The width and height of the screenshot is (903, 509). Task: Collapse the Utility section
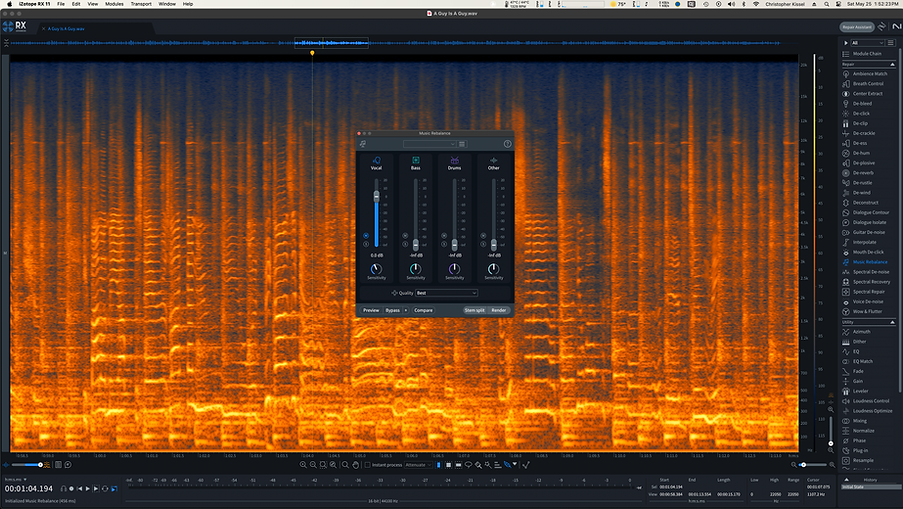point(893,322)
